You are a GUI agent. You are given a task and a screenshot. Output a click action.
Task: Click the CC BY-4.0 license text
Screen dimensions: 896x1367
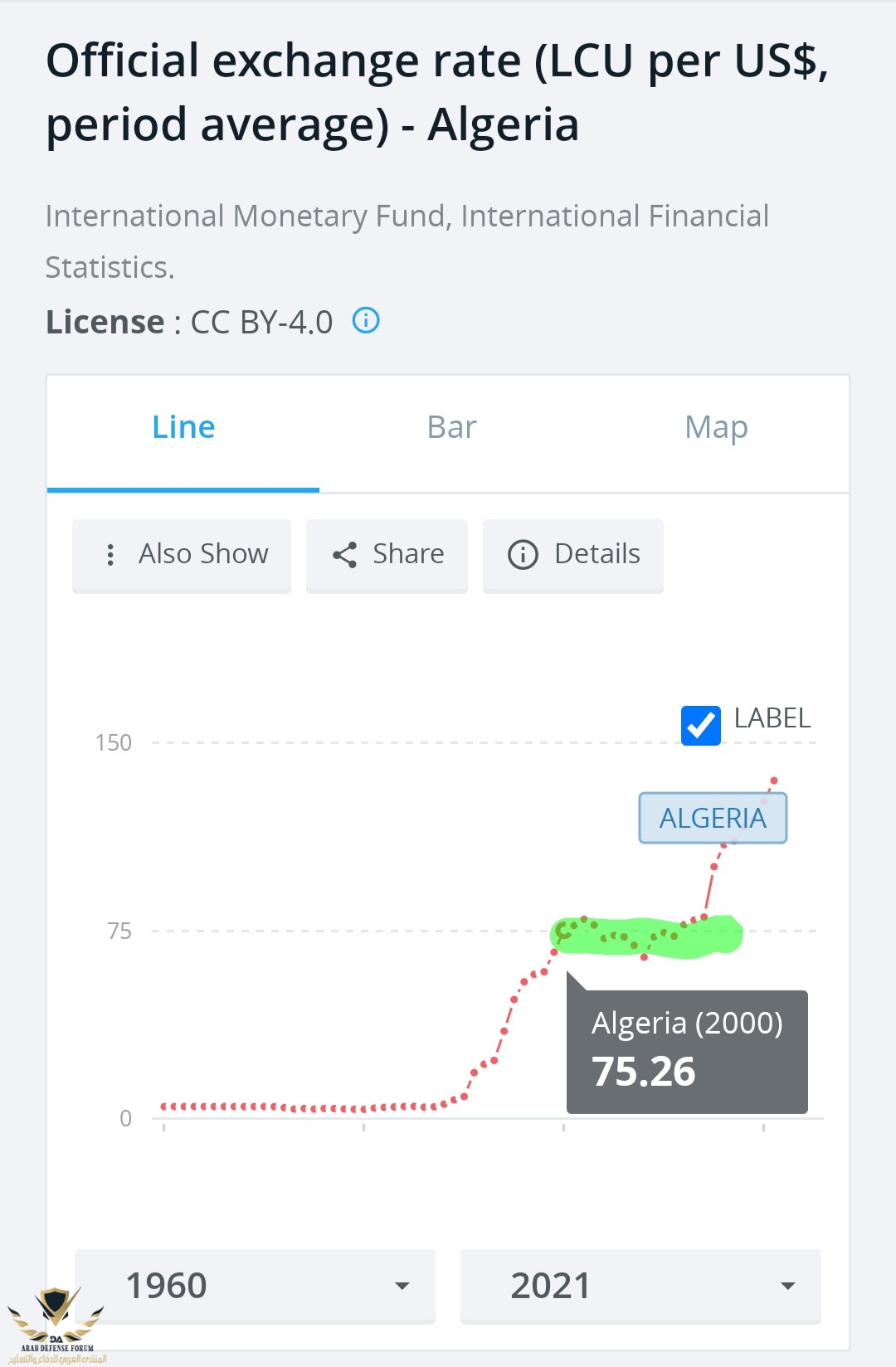tap(261, 322)
